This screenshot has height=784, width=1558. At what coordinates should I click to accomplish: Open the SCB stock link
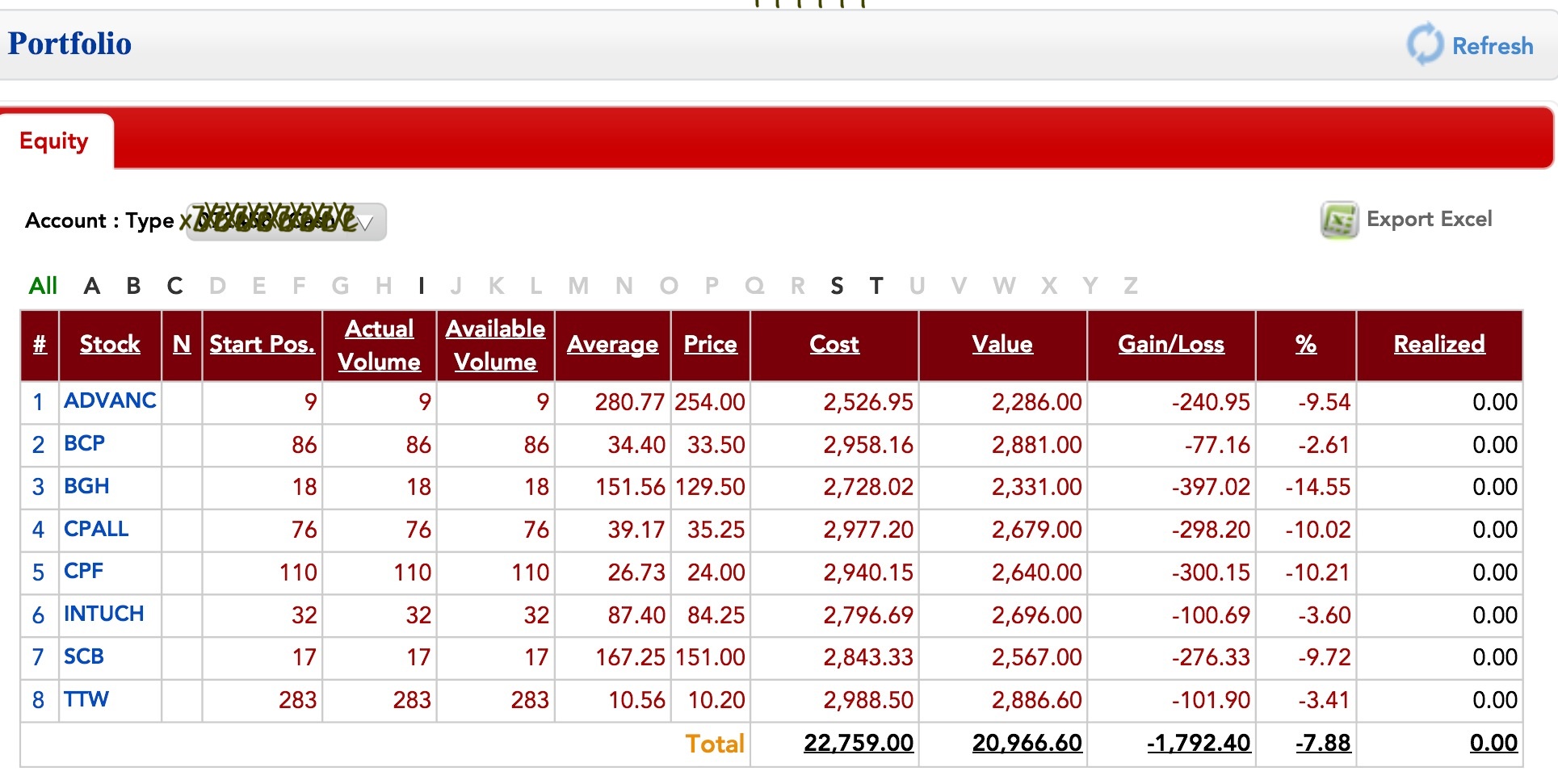[84, 656]
